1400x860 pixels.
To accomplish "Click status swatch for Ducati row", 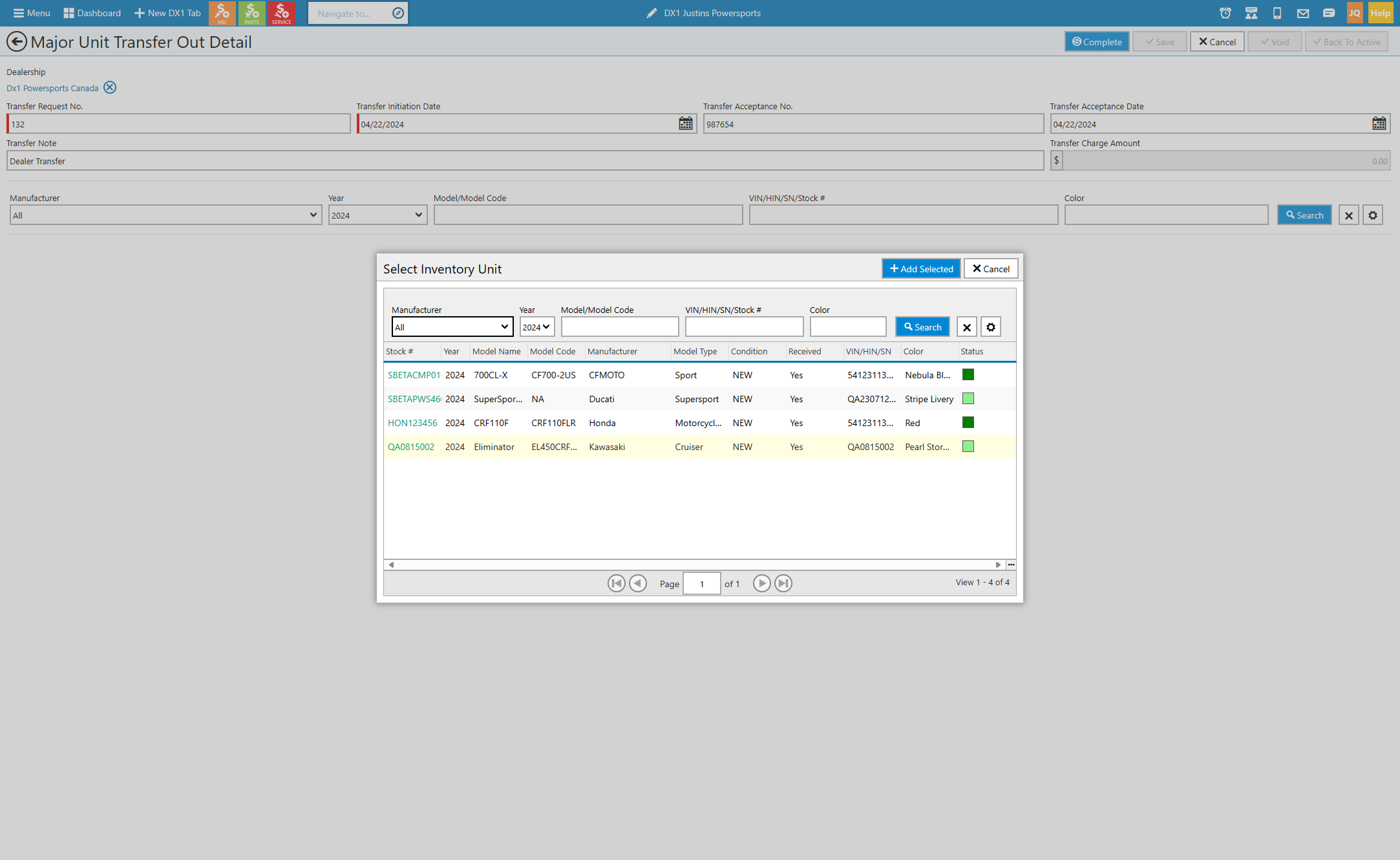I will (x=968, y=398).
